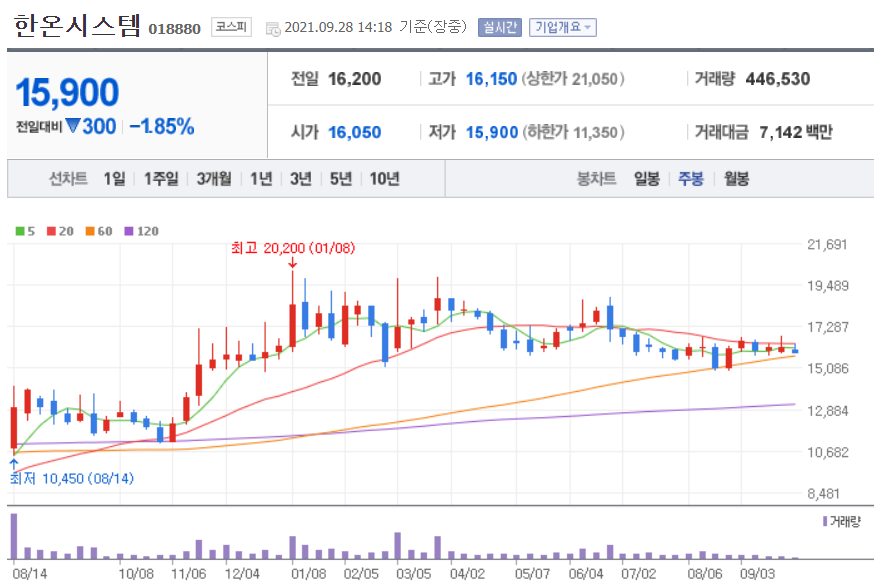
Task: Click the green 5-period moving average swatch
Action: pos(20,231)
